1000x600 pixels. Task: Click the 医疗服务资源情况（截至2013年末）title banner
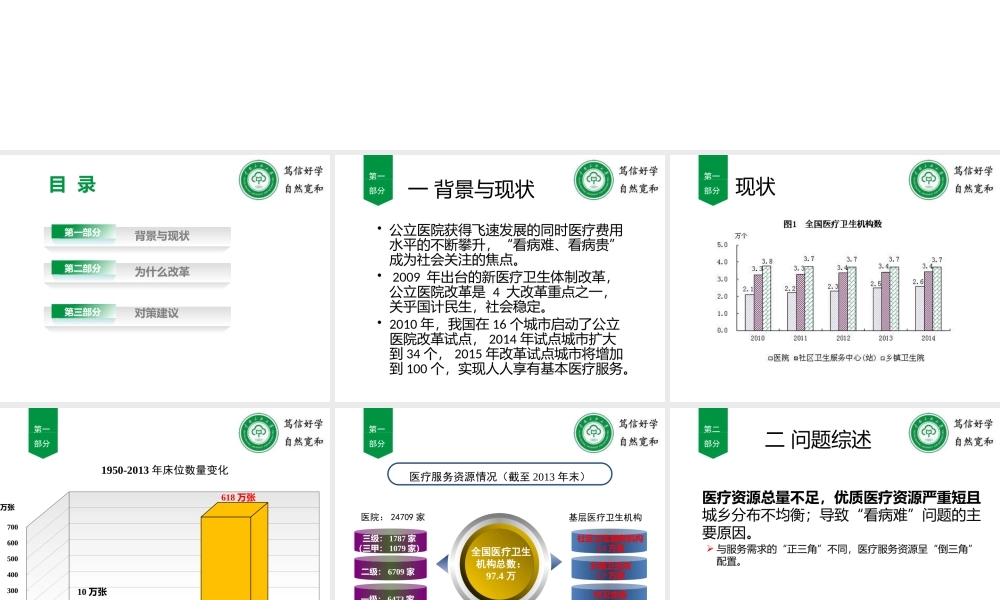[x=499, y=475]
